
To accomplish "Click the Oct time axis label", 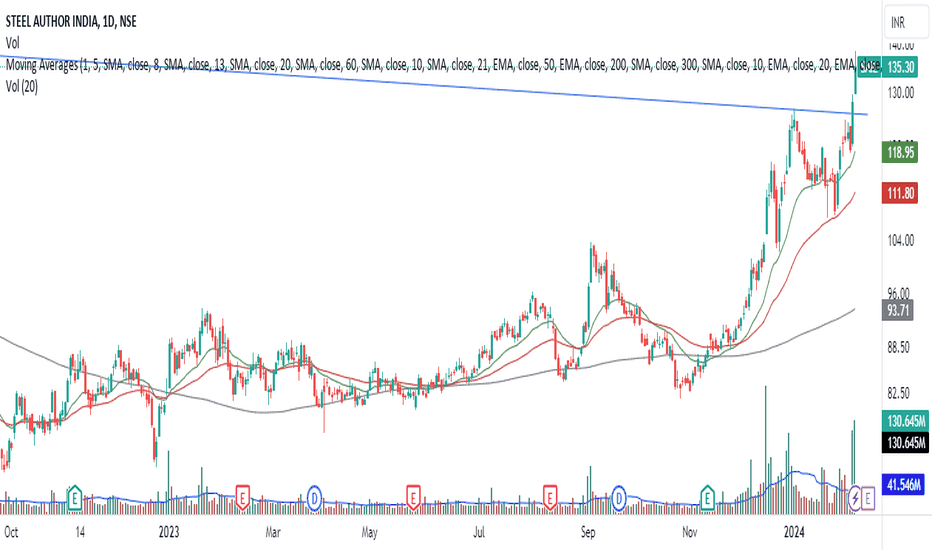I will point(11,532).
